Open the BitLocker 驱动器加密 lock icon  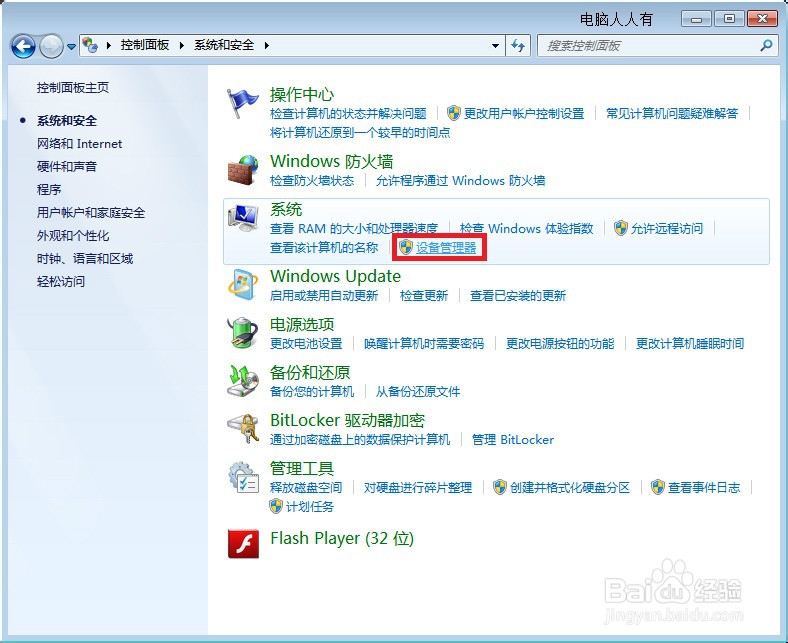(243, 429)
